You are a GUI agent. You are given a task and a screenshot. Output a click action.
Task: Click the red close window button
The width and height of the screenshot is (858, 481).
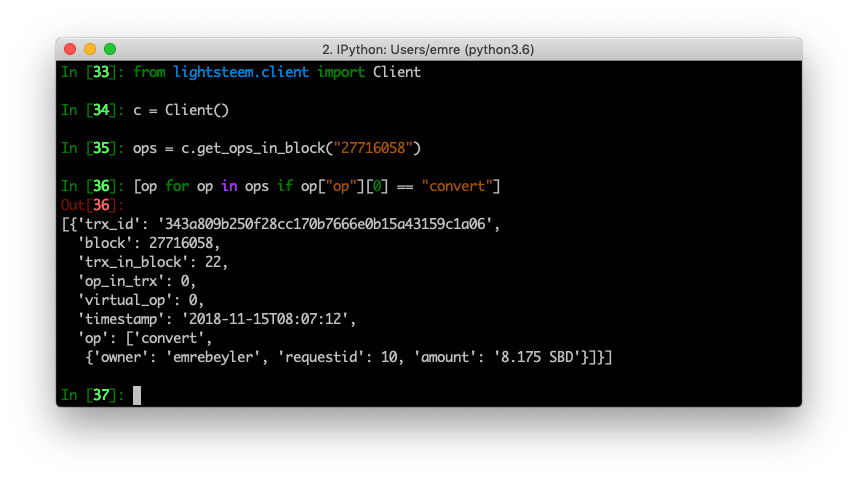70,49
